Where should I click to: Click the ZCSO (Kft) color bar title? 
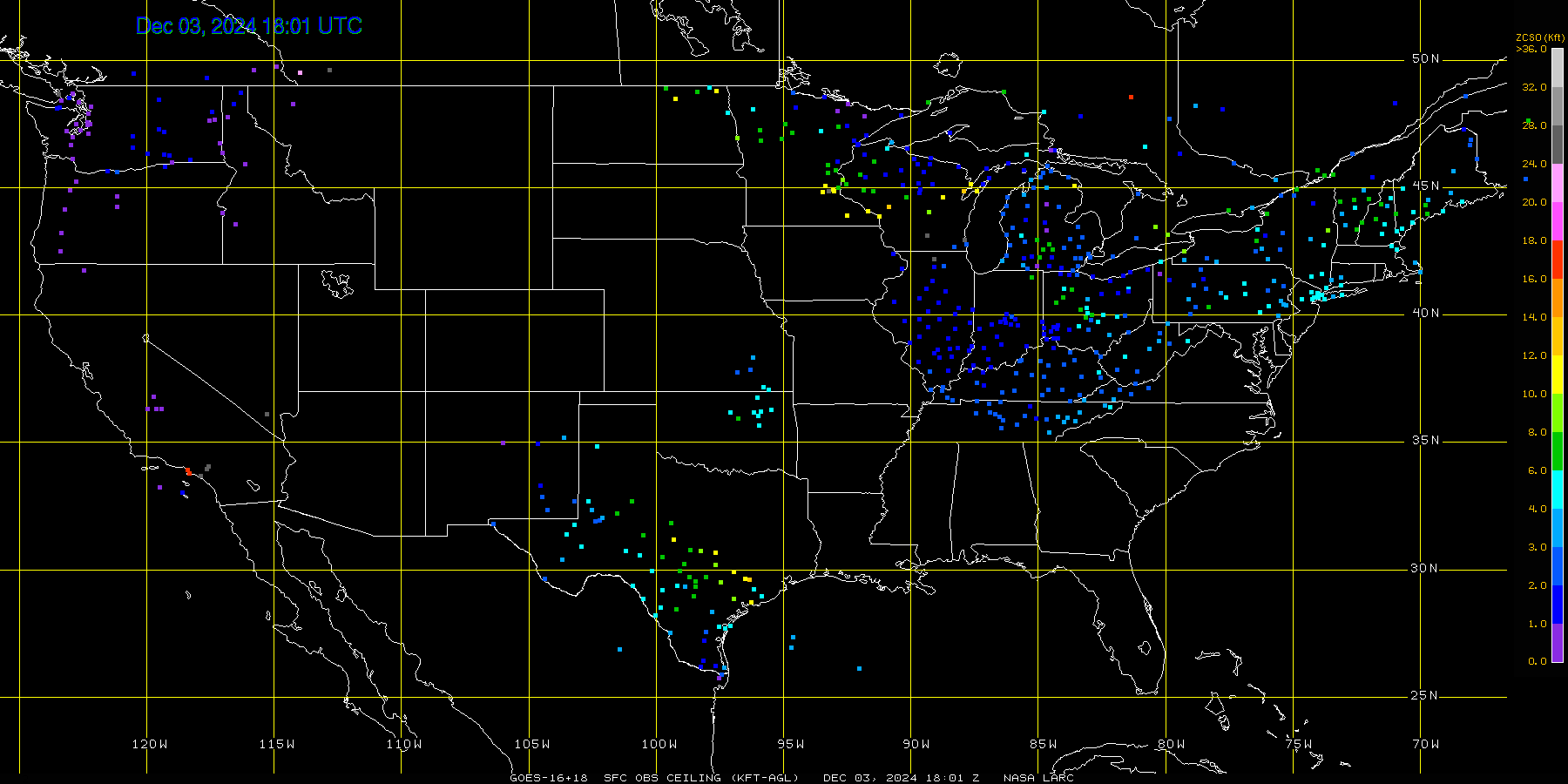click(x=1540, y=37)
